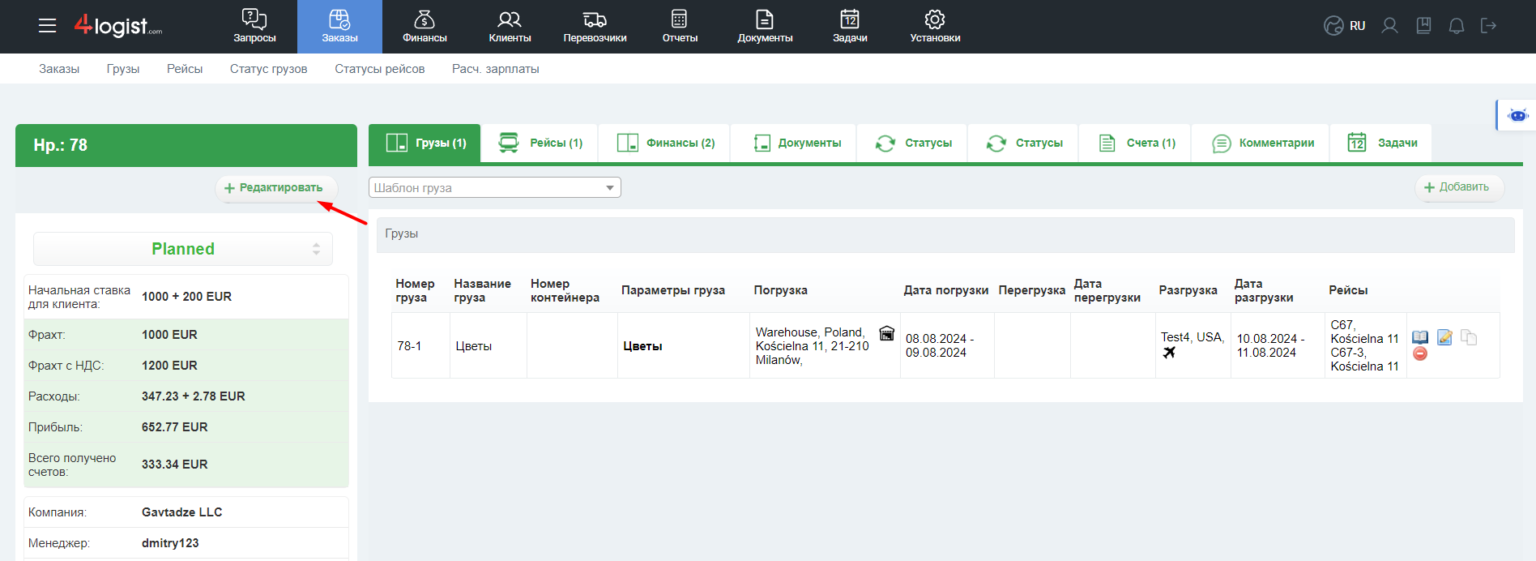Open the Шаблон груза dropdown
Screen dimensions: 1536x561
click(495, 188)
